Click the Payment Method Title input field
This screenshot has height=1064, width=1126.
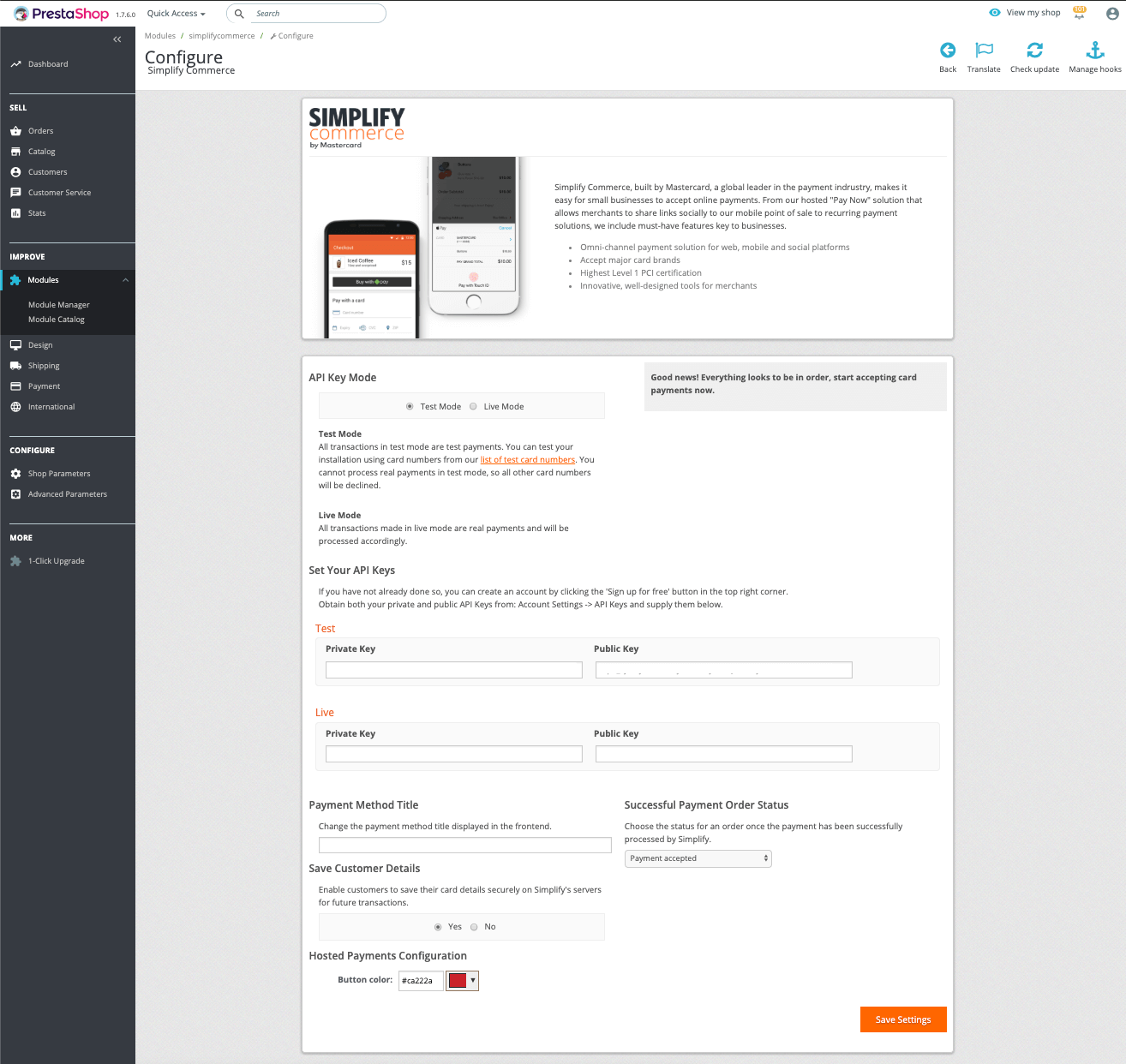tap(465, 845)
